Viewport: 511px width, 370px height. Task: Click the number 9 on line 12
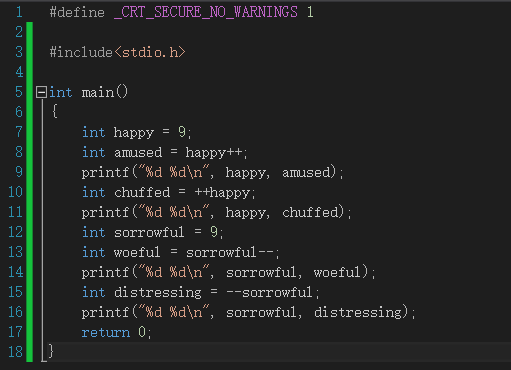tap(214, 232)
